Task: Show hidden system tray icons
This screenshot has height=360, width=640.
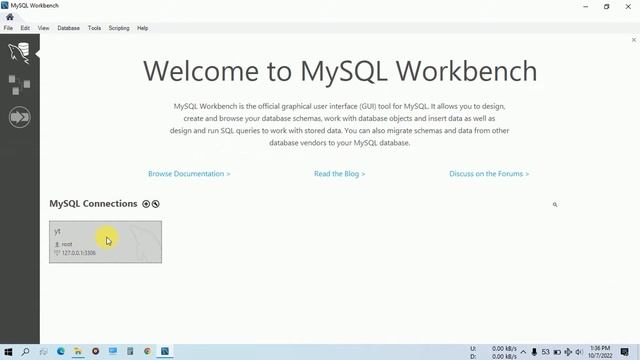Action: click(x=523, y=352)
